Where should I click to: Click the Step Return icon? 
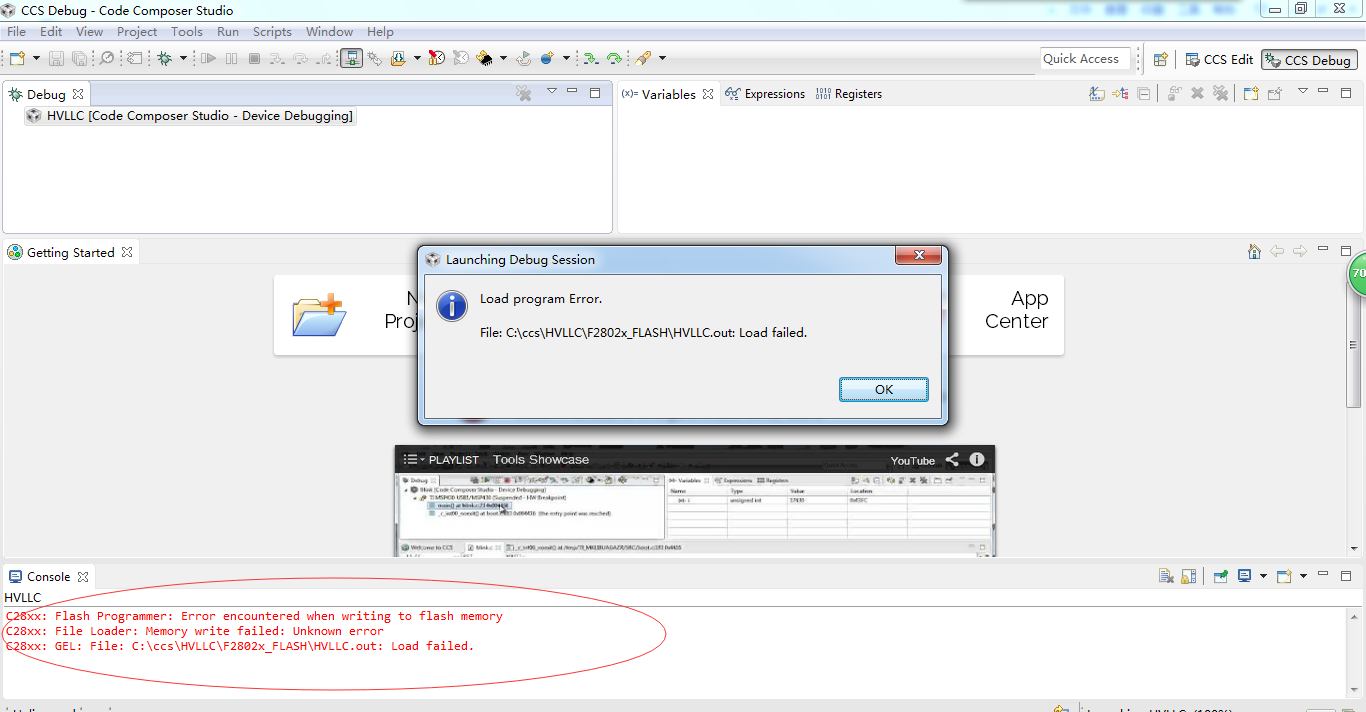pos(324,58)
